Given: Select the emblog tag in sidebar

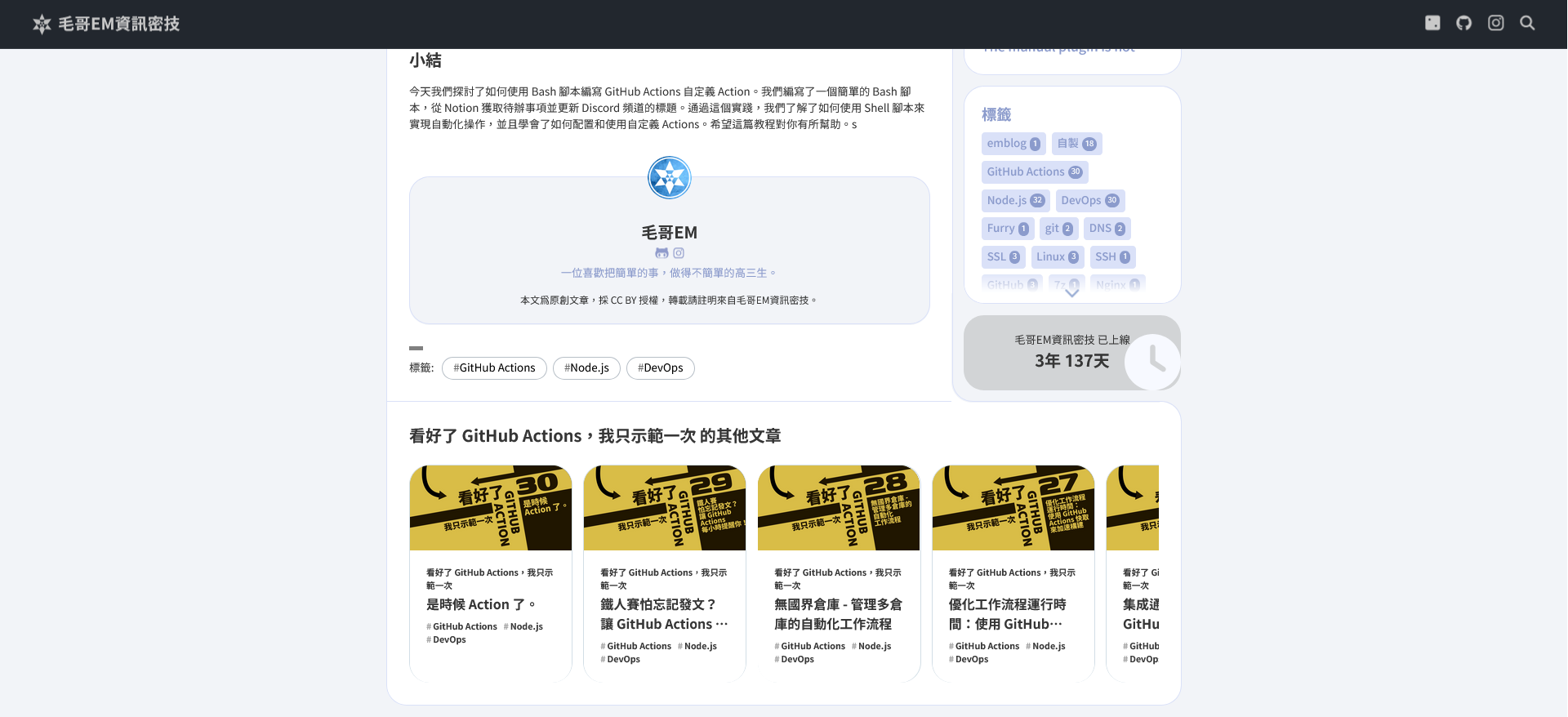Looking at the screenshot, I should coord(1013,144).
